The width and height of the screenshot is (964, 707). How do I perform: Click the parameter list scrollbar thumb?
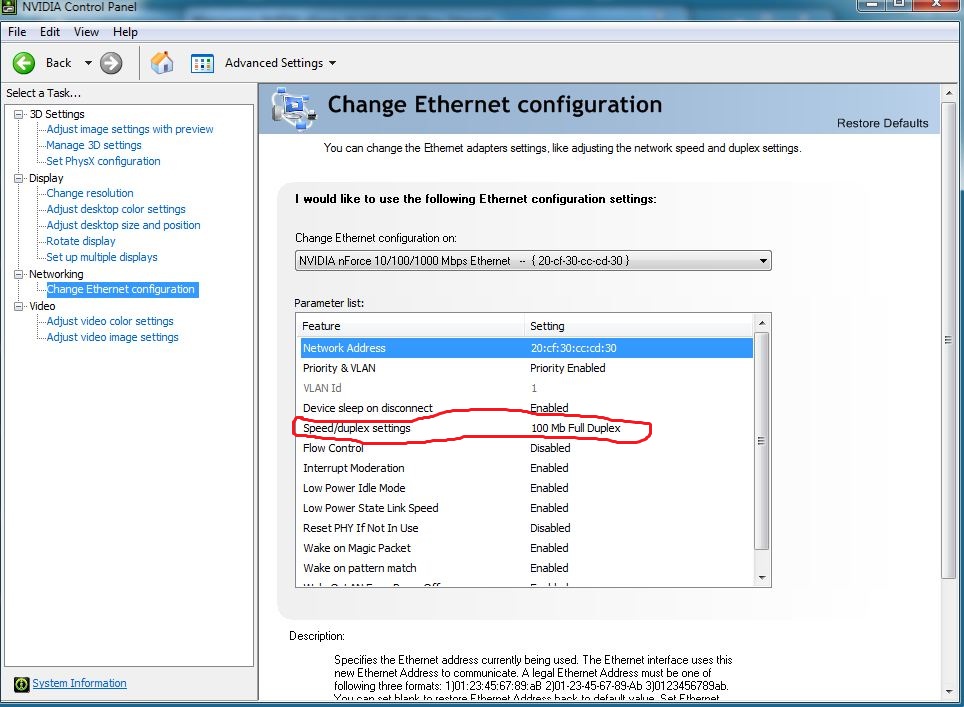762,441
